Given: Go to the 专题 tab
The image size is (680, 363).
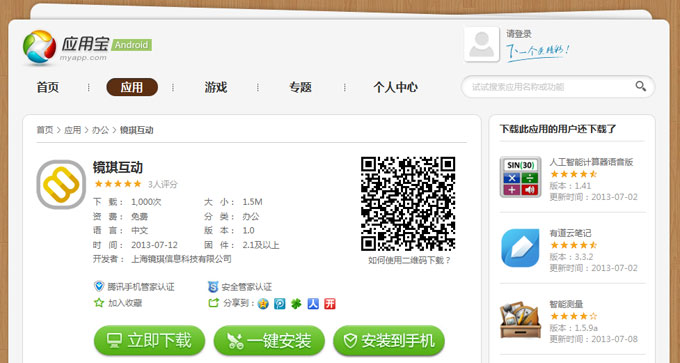Looking at the screenshot, I should tap(301, 87).
